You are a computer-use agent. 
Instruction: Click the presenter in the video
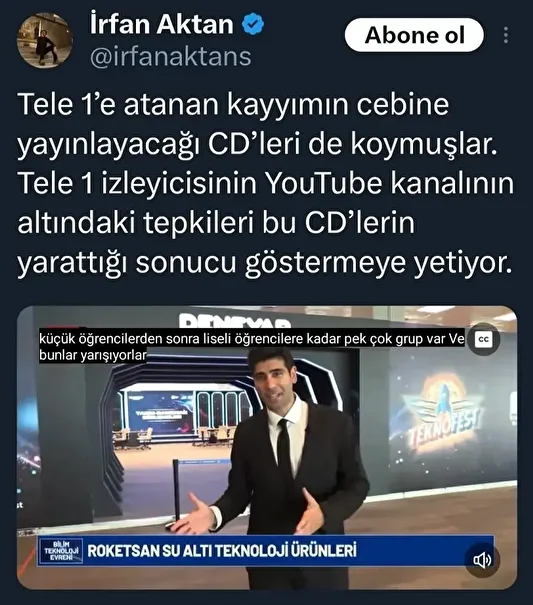pos(278,463)
